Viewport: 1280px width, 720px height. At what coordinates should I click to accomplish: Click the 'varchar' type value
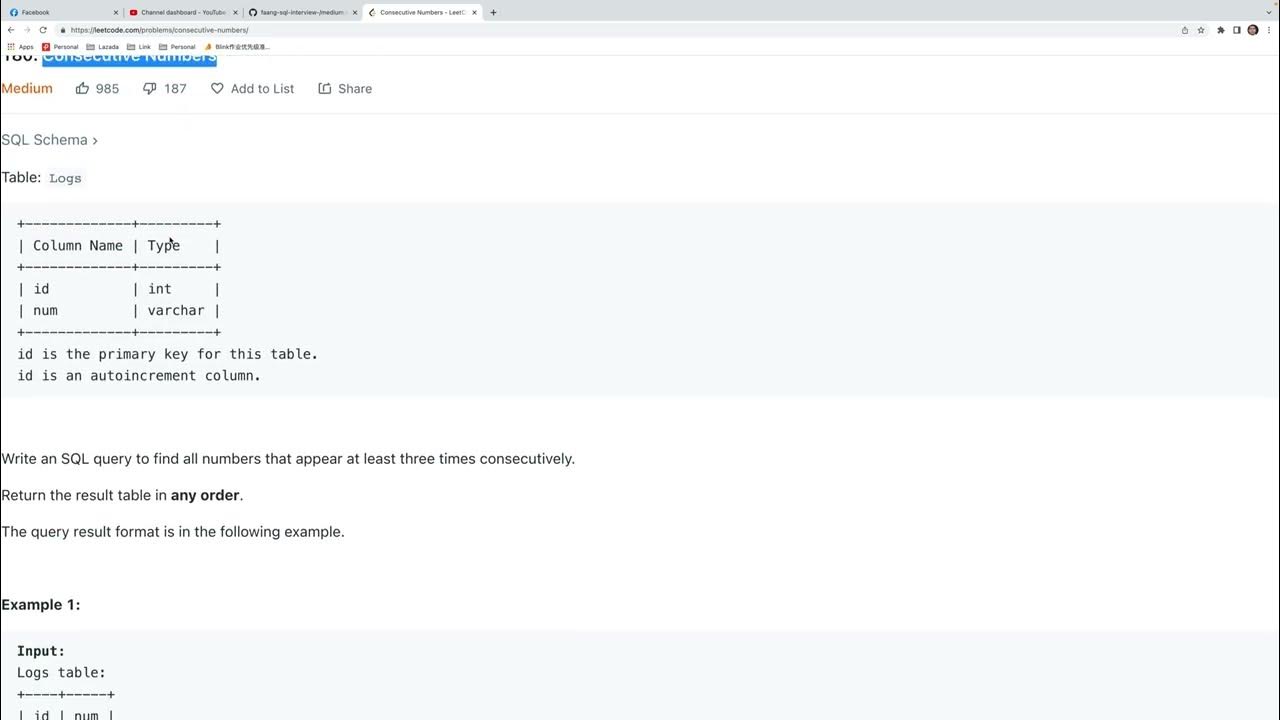(x=176, y=310)
